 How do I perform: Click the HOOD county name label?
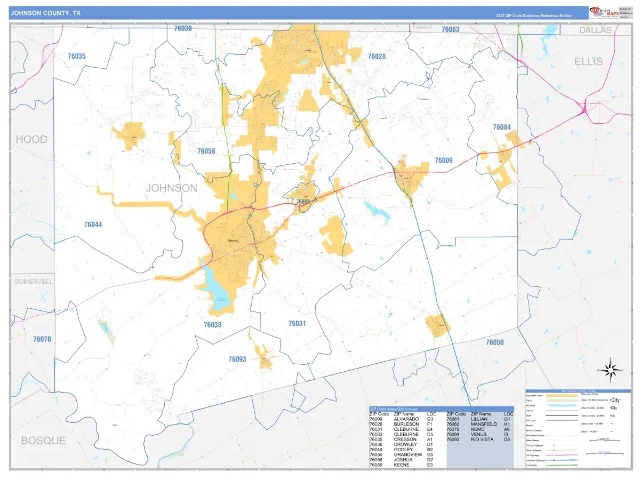31,139
